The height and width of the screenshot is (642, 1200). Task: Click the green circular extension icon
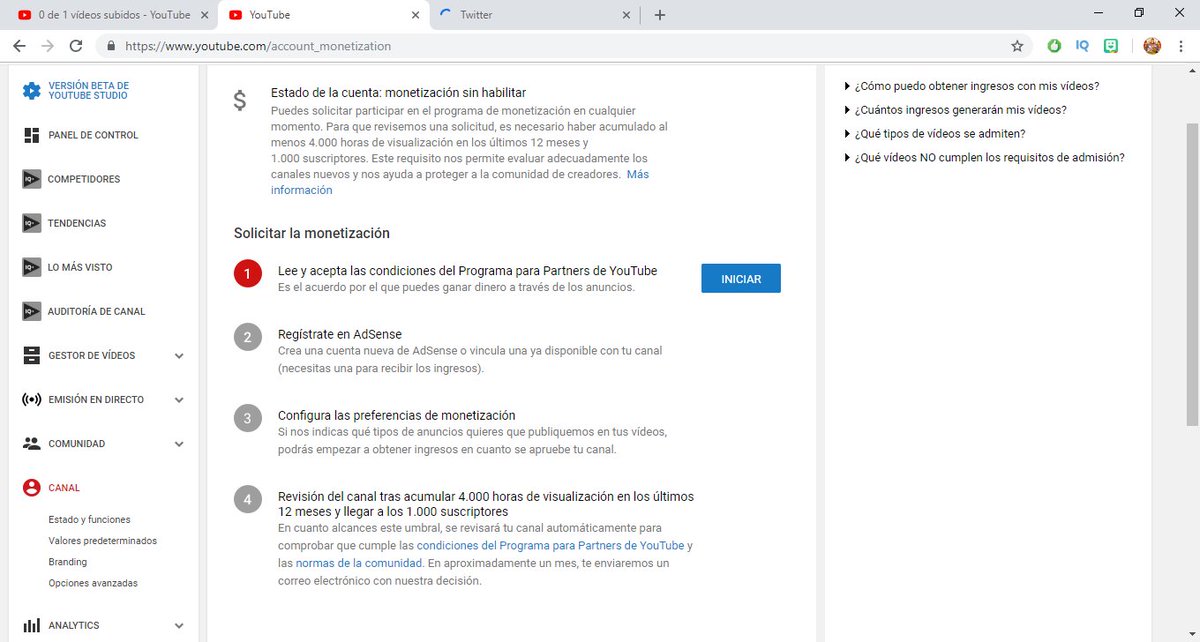(x=1054, y=46)
